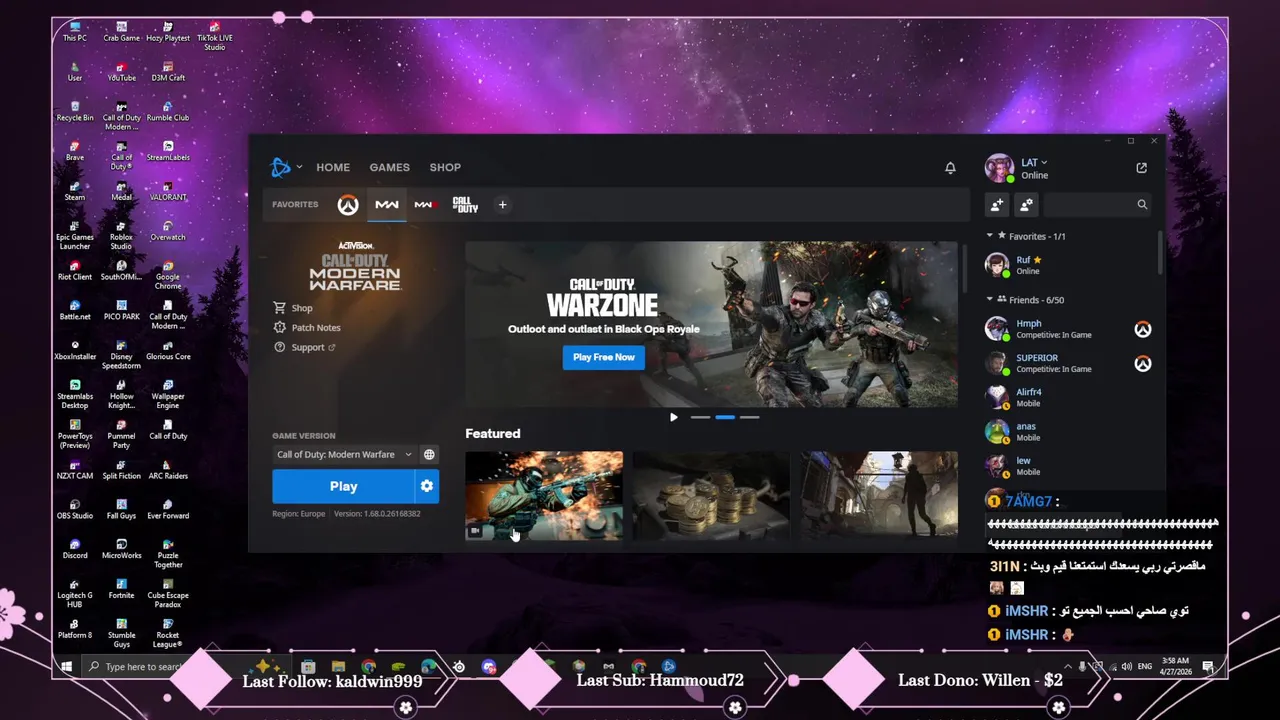The height and width of the screenshot is (720, 1280).
Task: Select friend lew in friends list
Action: coord(1070,465)
